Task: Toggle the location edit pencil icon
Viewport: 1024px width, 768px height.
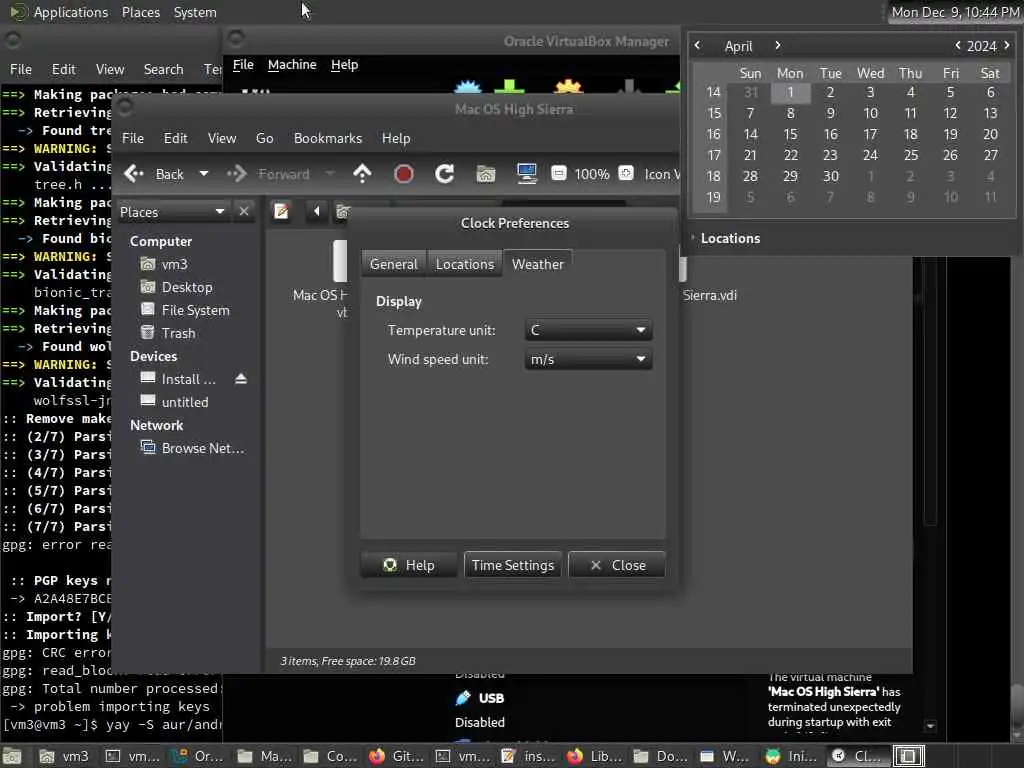Action: (x=281, y=212)
